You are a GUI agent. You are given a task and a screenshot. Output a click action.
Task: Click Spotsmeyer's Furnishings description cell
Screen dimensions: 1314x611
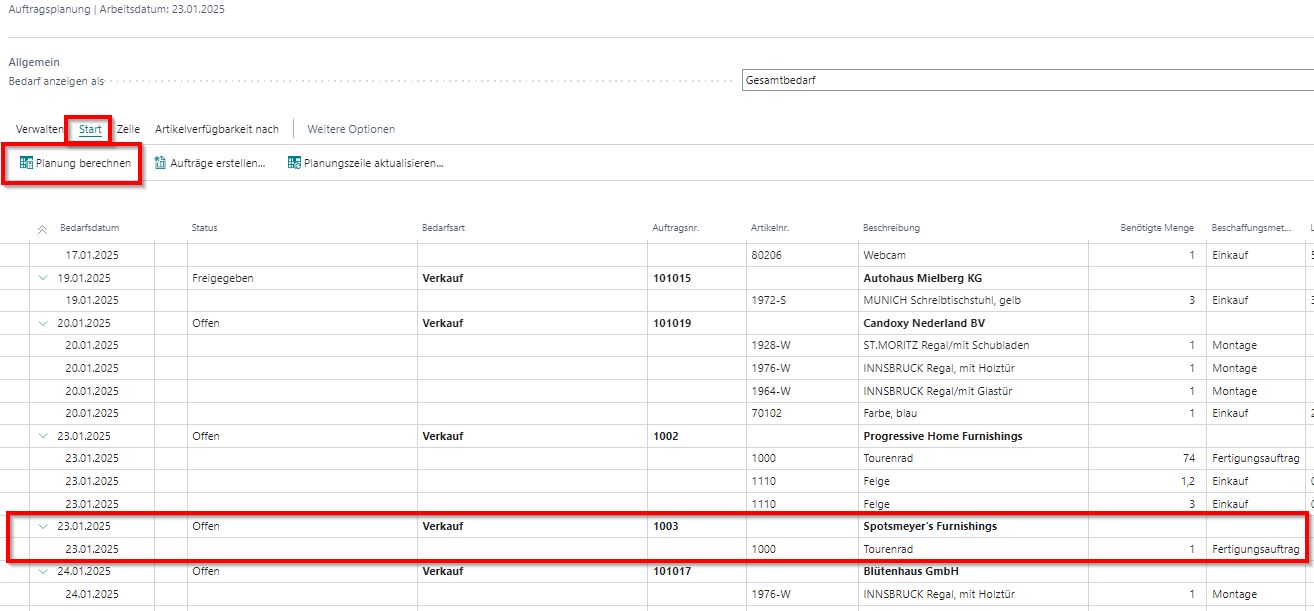[x=930, y=526]
